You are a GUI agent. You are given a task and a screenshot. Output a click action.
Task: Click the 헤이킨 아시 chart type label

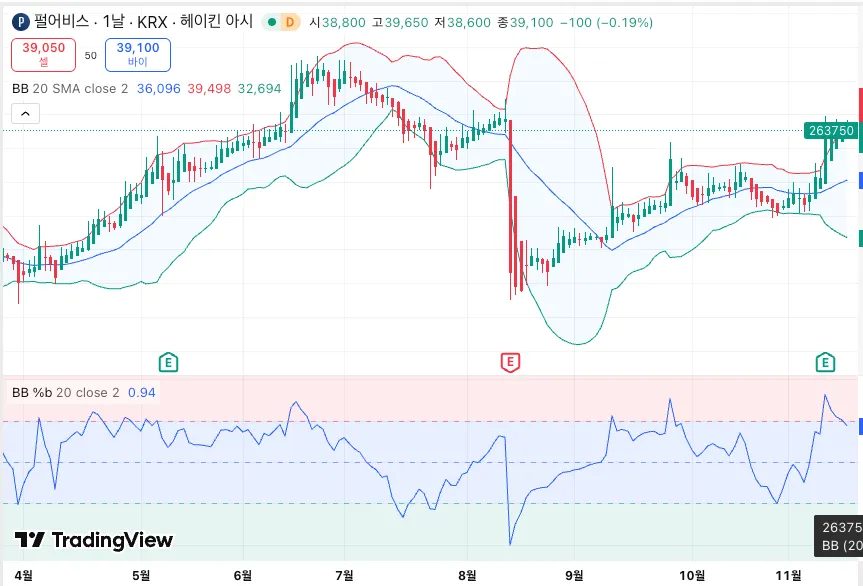coord(217,21)
